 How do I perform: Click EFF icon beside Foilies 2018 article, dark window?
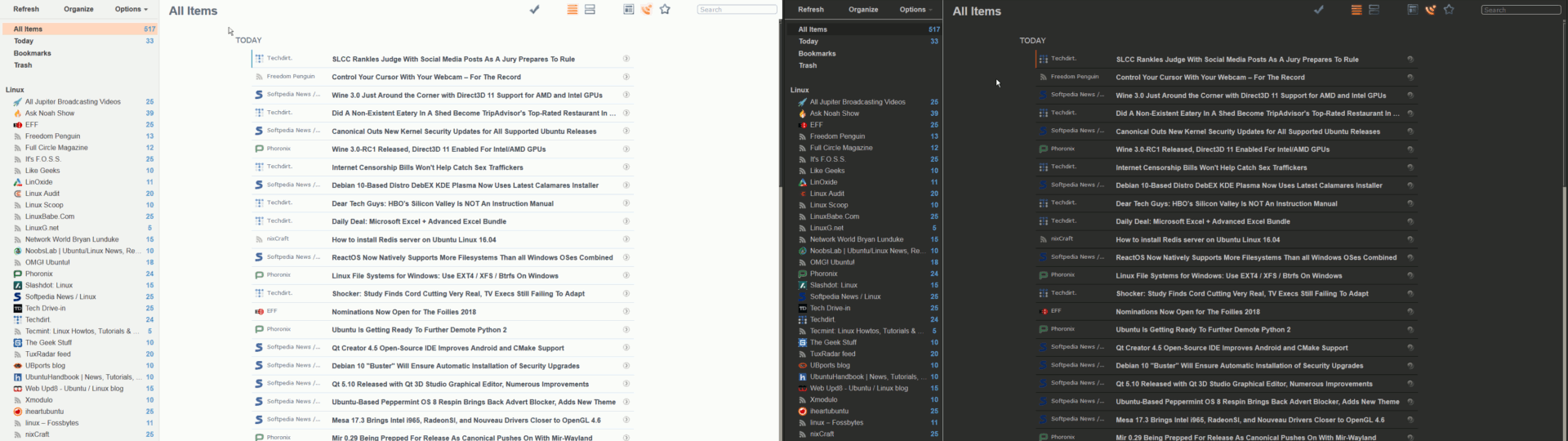[1043, 311]
